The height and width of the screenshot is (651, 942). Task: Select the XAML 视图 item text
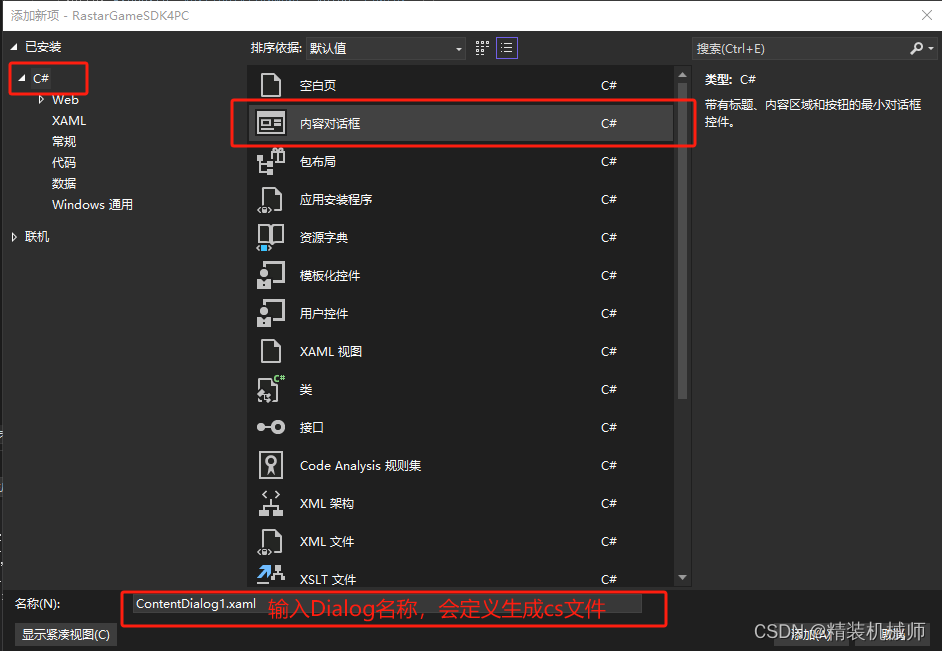tap(331, 351)
